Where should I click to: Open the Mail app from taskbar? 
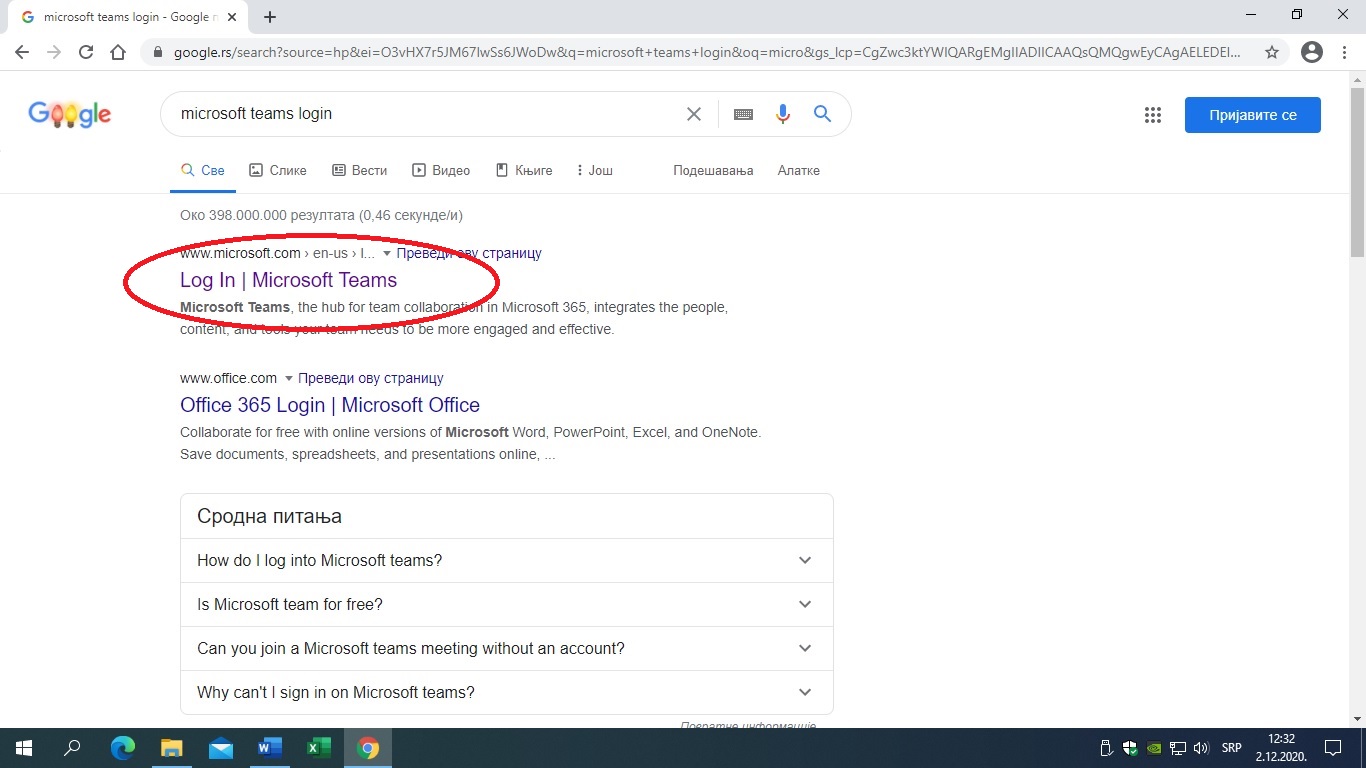(x=220, y=748)
